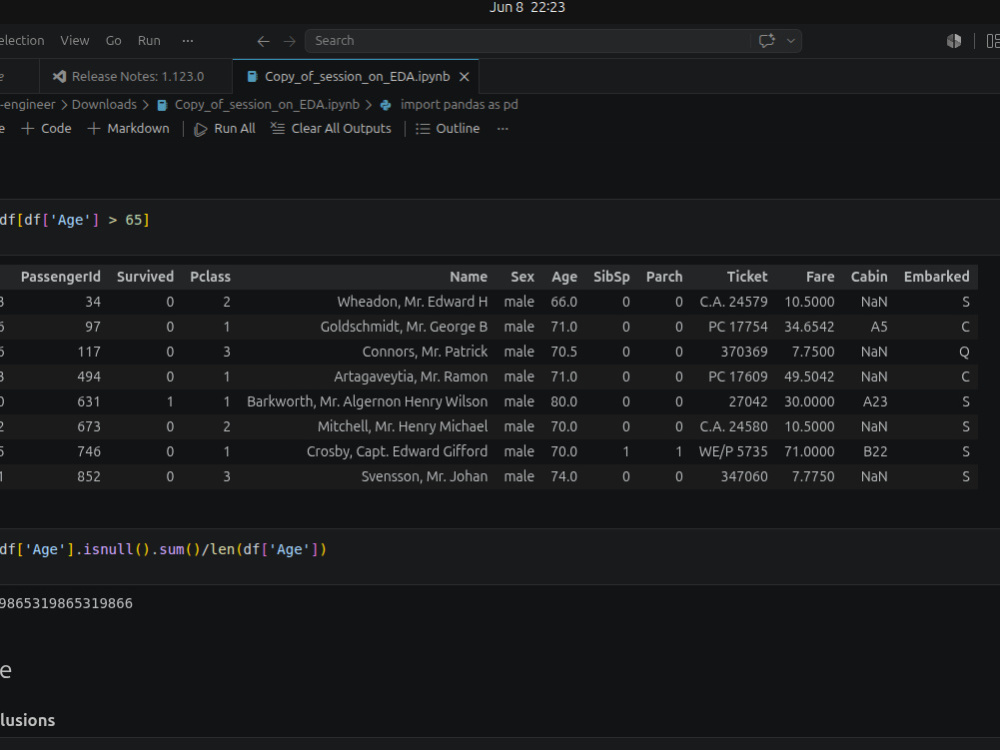1000x750 pixels.
Task: Add a new Markdown cell
Action: pos(129,129)
